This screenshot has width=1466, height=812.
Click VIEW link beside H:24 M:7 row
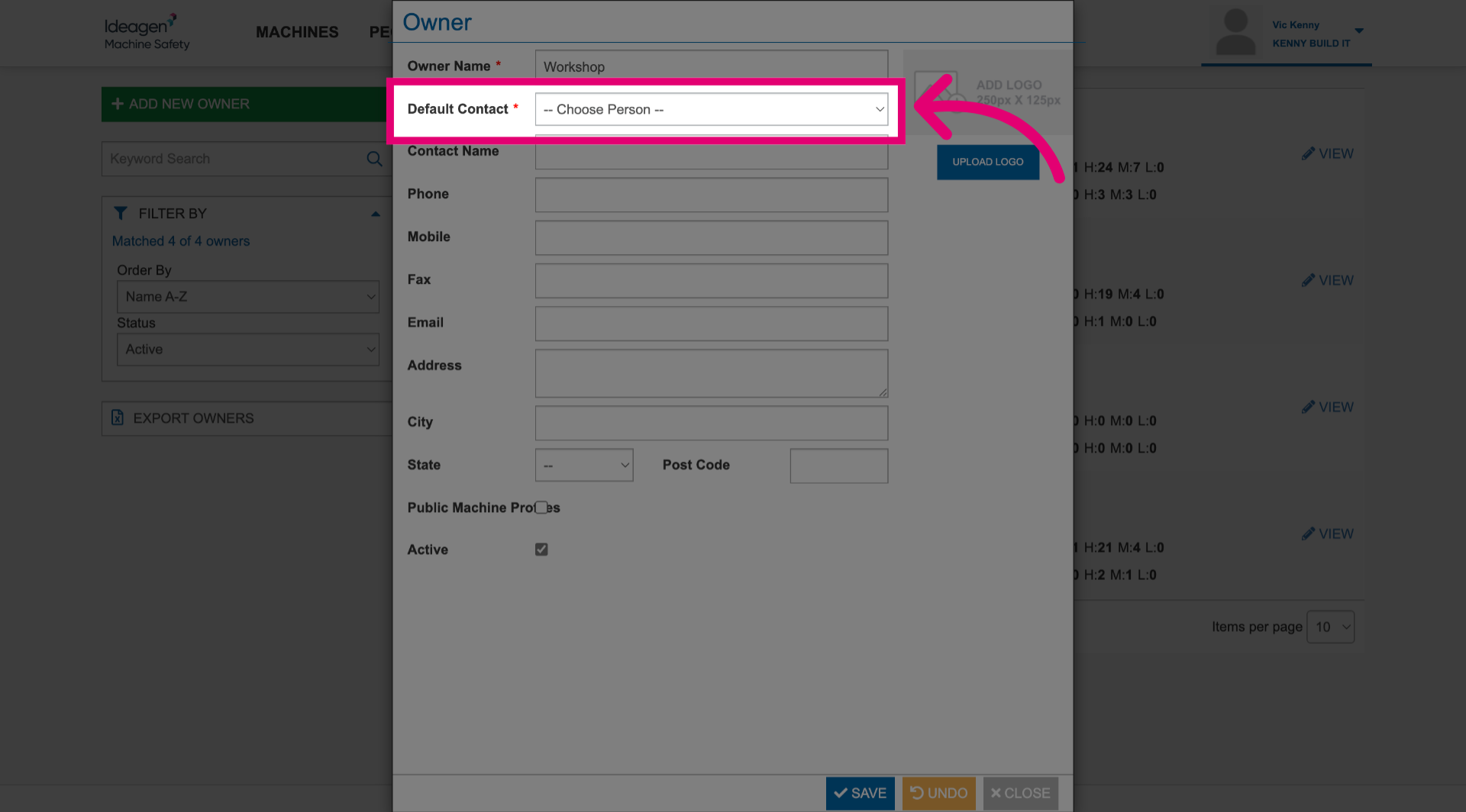pos(1328,153)
